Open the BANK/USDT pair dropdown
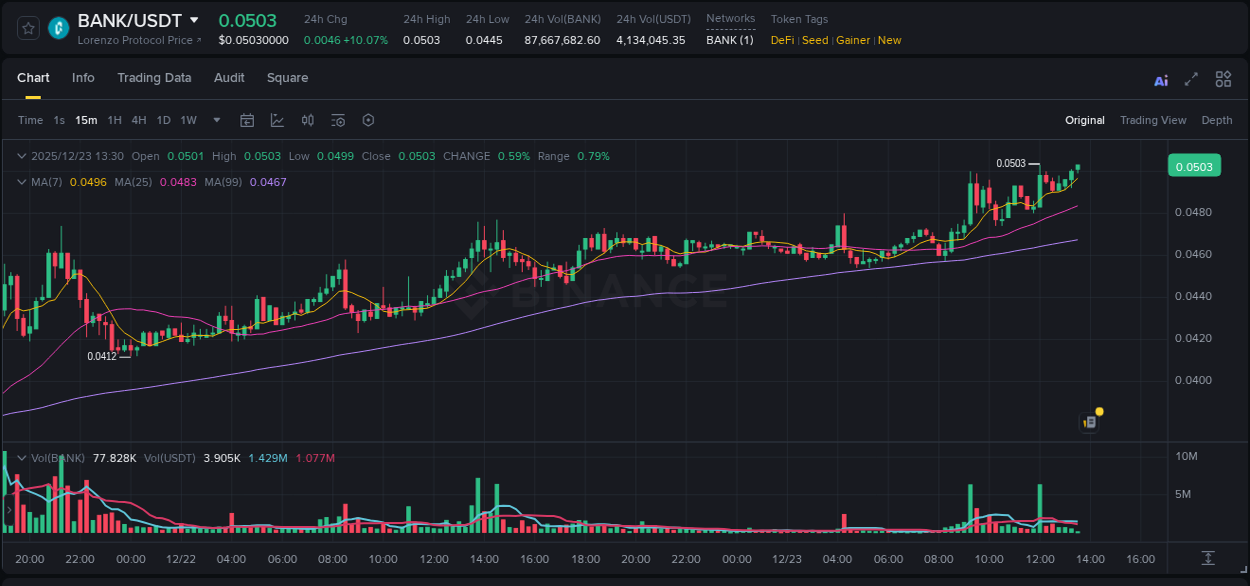This screenshot has height=586, width=1250. [x=195, y=19]
